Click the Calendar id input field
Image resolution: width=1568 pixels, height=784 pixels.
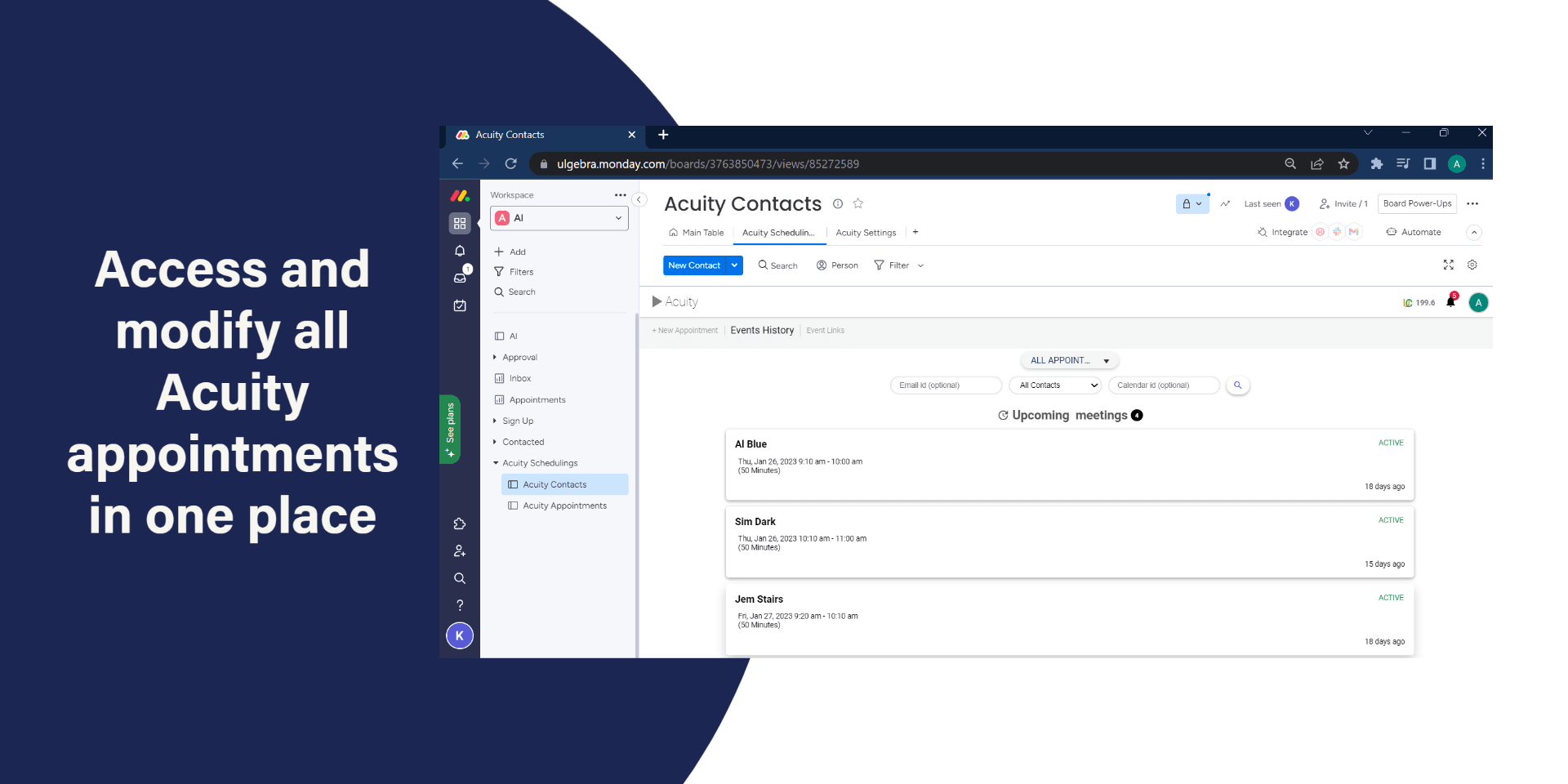click(1164, 385)
